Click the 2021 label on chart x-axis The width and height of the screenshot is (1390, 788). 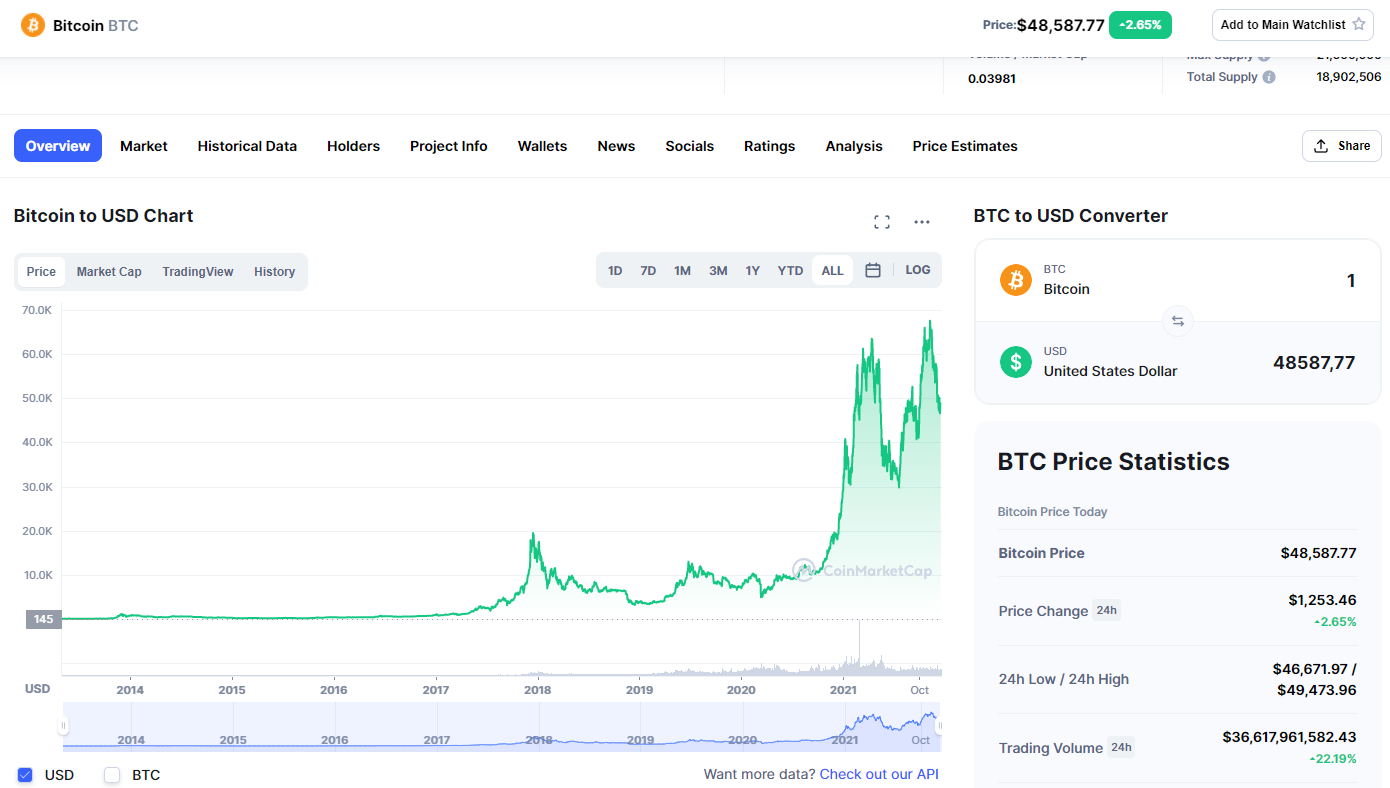click(x=844, y=690)
